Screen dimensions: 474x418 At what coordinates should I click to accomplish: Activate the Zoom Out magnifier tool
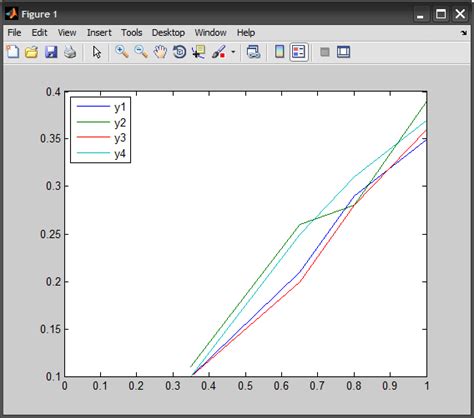click(141, 52)
